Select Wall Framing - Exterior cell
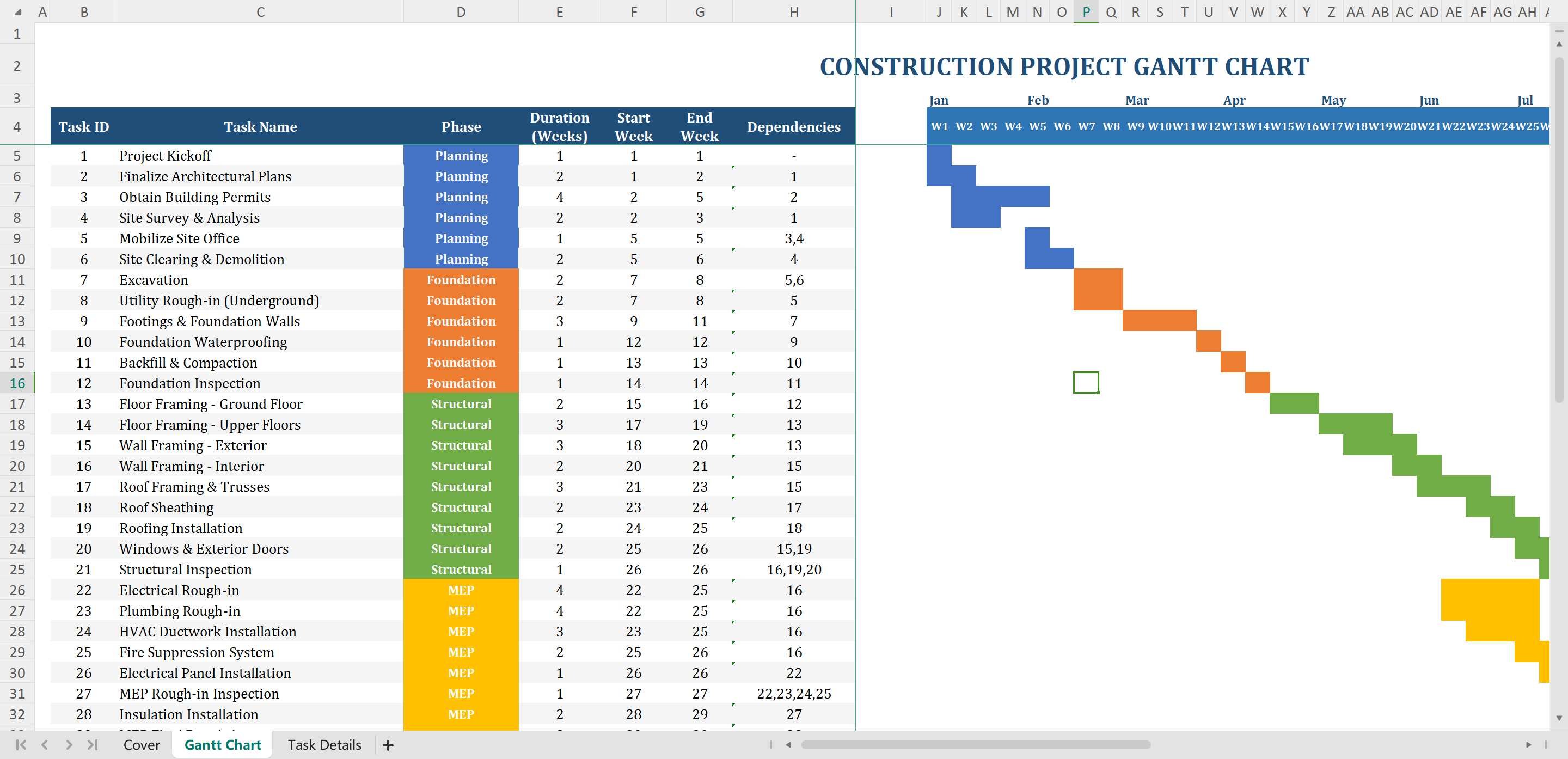 point(260,445)
